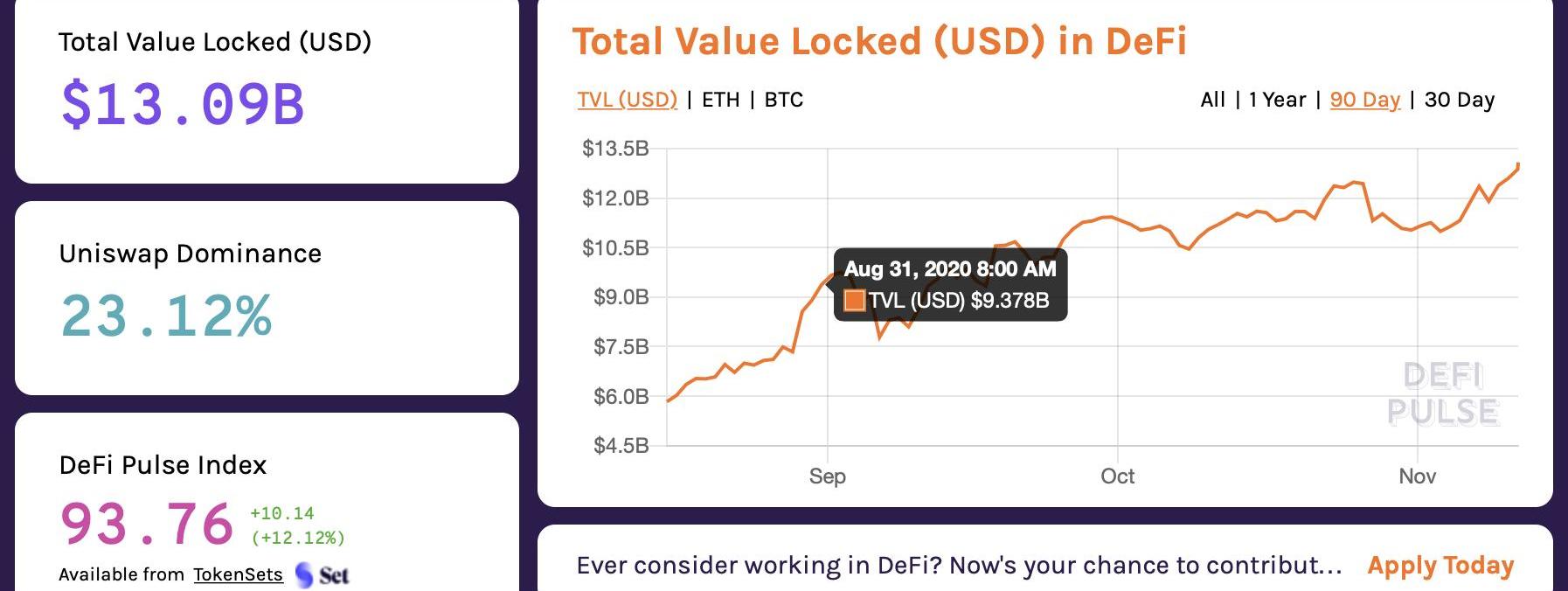Image resolution: width=1568 pixels, height=591 pixels.
Task: Click the Uniswap Dominance 23.12% figure
Action: (166, 316)
